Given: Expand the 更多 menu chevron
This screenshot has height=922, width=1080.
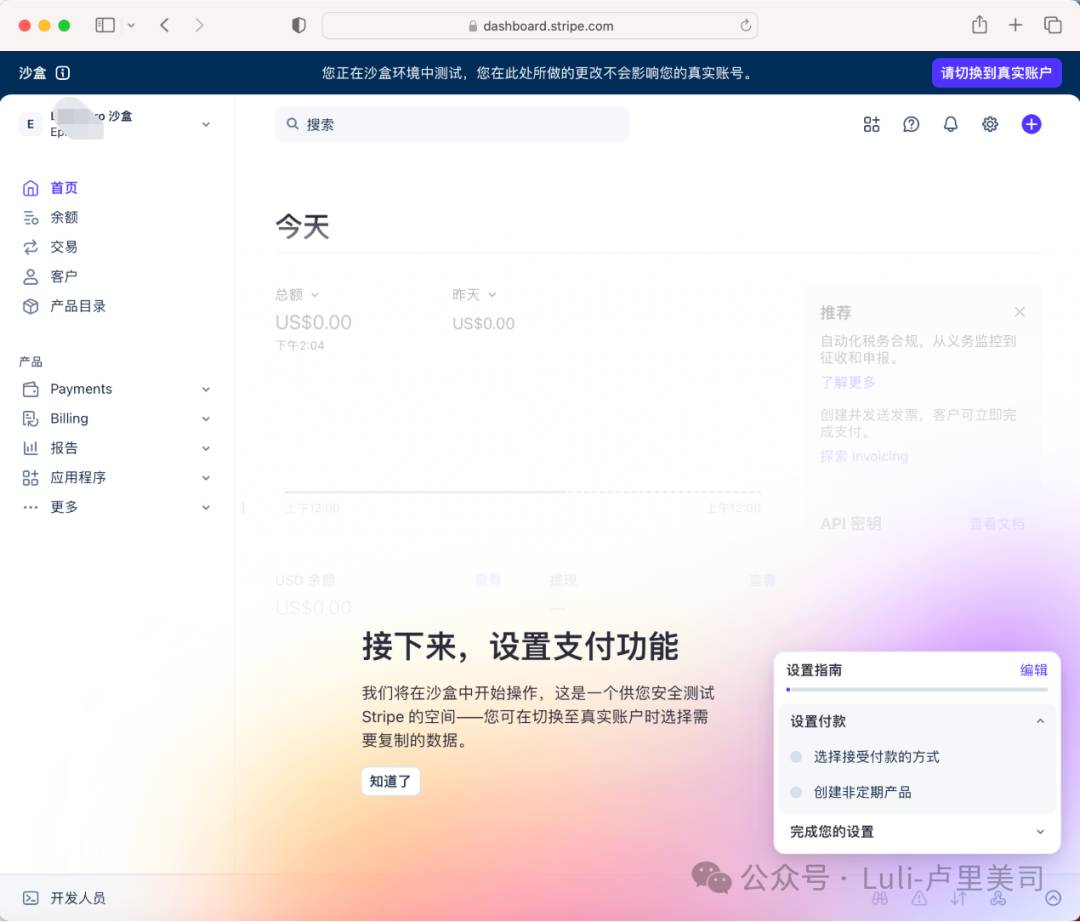Looking at the screenshot, I should 205,507.
